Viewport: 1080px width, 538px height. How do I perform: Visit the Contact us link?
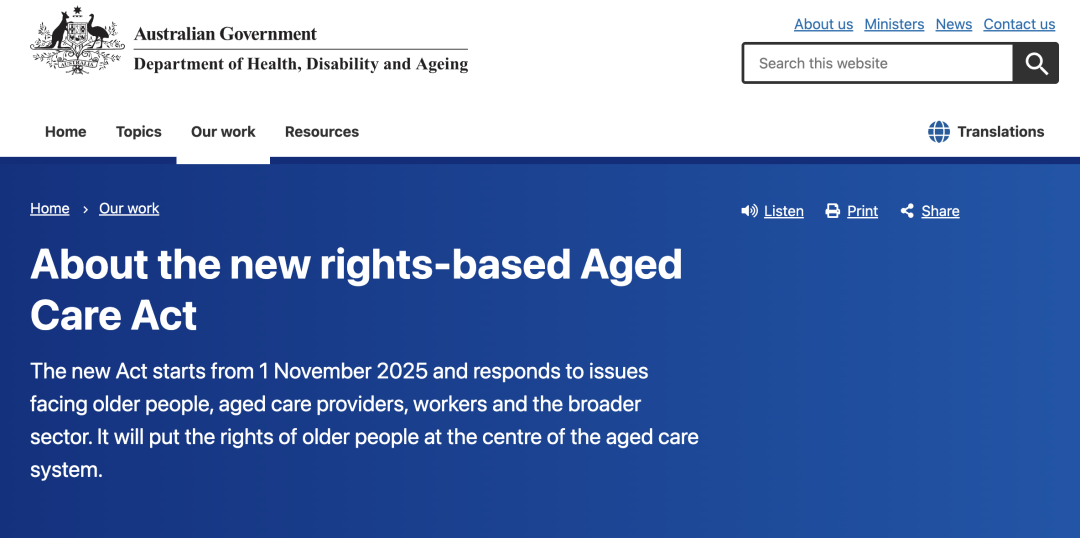1019,24
